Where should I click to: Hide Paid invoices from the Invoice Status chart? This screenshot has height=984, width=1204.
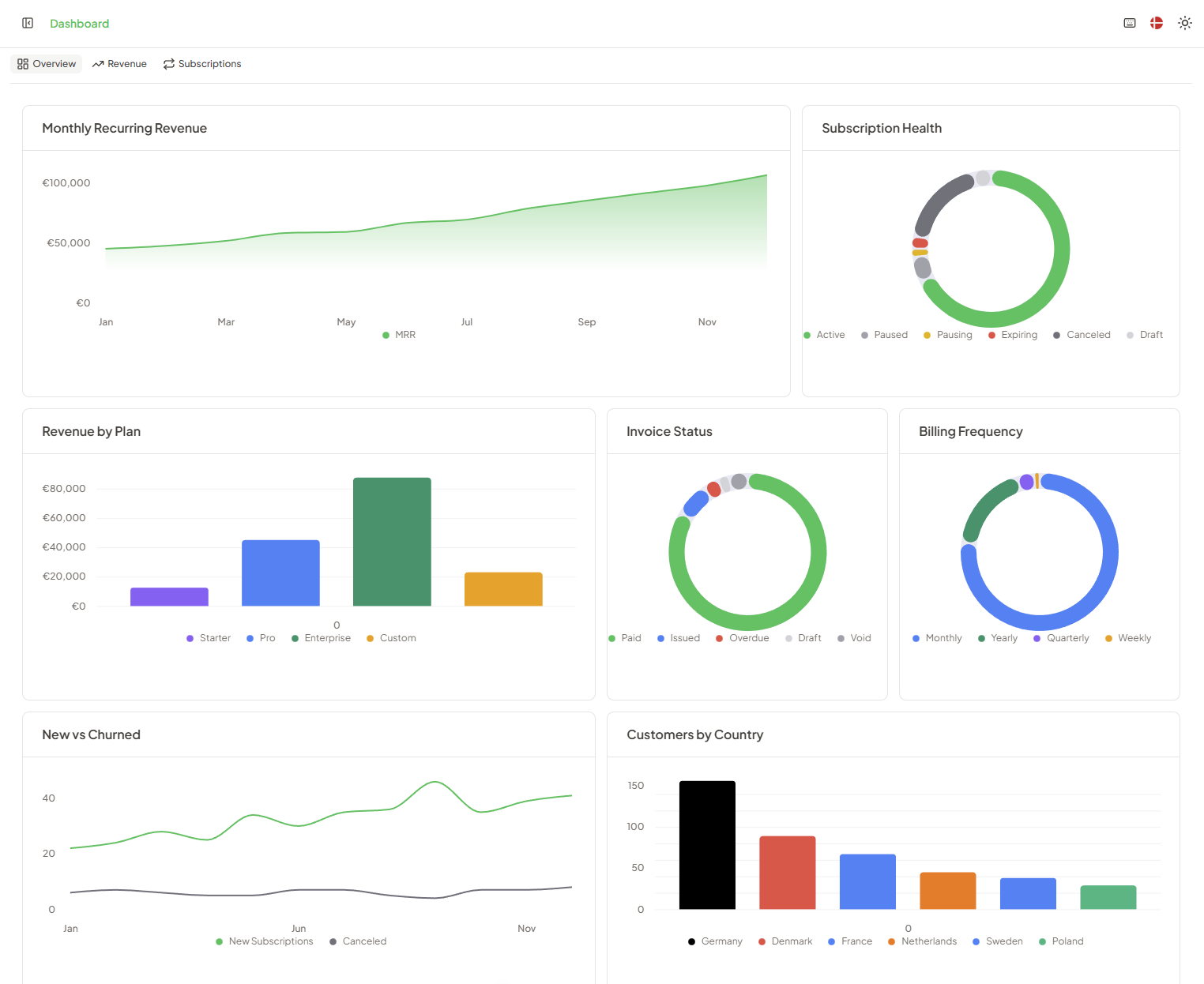[624, 637]
